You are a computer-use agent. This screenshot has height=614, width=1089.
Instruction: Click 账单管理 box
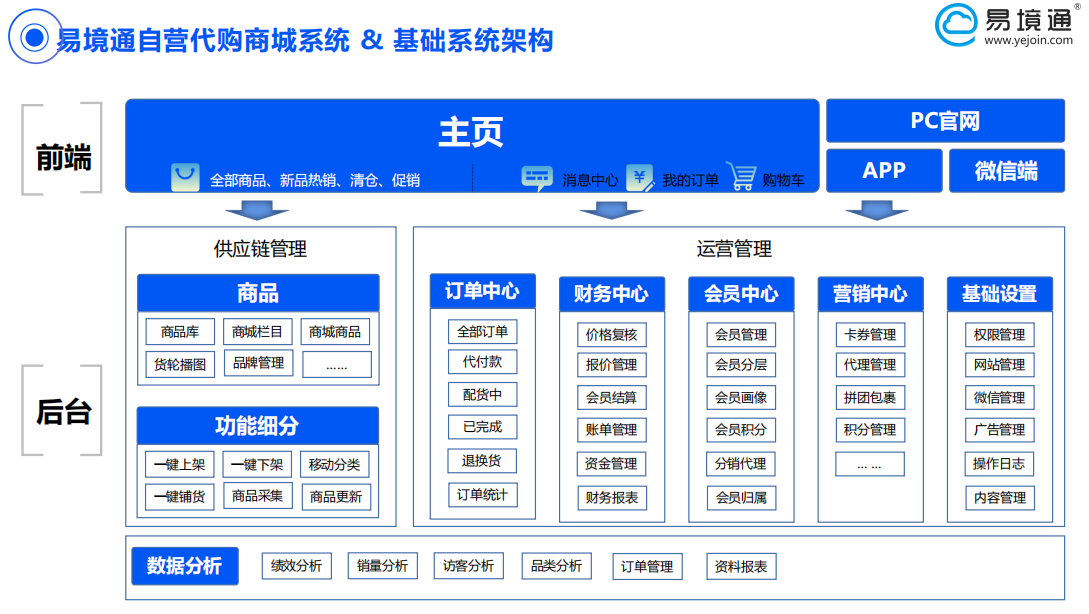[x=612, y=430]
